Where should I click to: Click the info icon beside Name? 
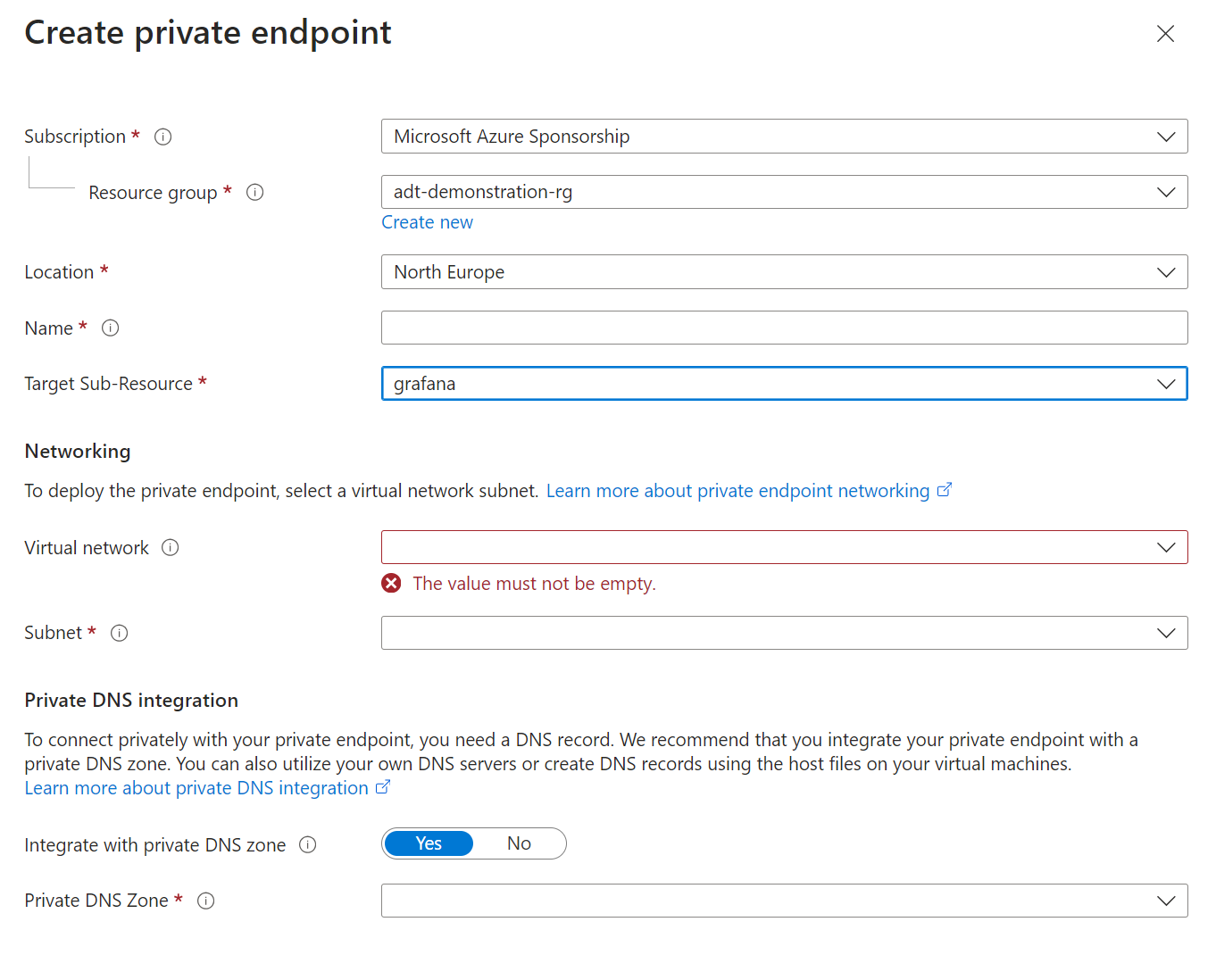111,328
